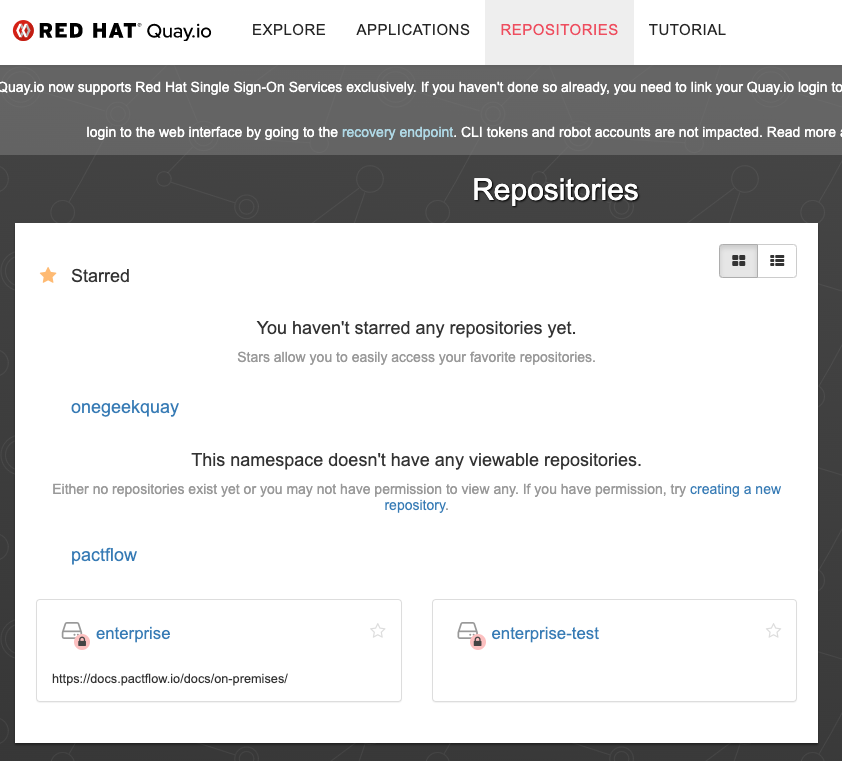Switch to list view
The height and width of the screenshot is (761, 842).
coord(777,260)
